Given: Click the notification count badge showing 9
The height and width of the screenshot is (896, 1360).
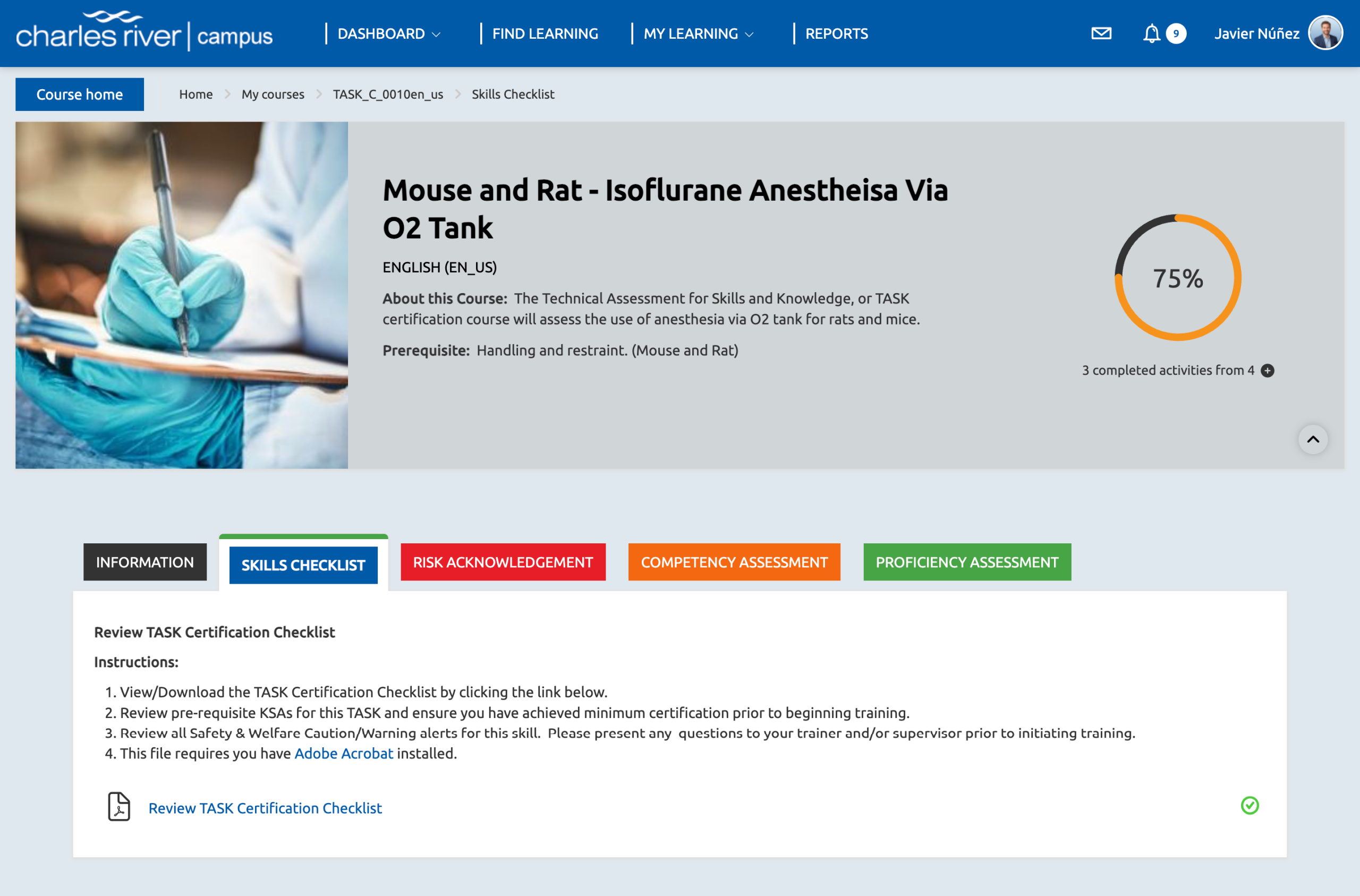Looking at the screenshot, I should click(1176, 33).
